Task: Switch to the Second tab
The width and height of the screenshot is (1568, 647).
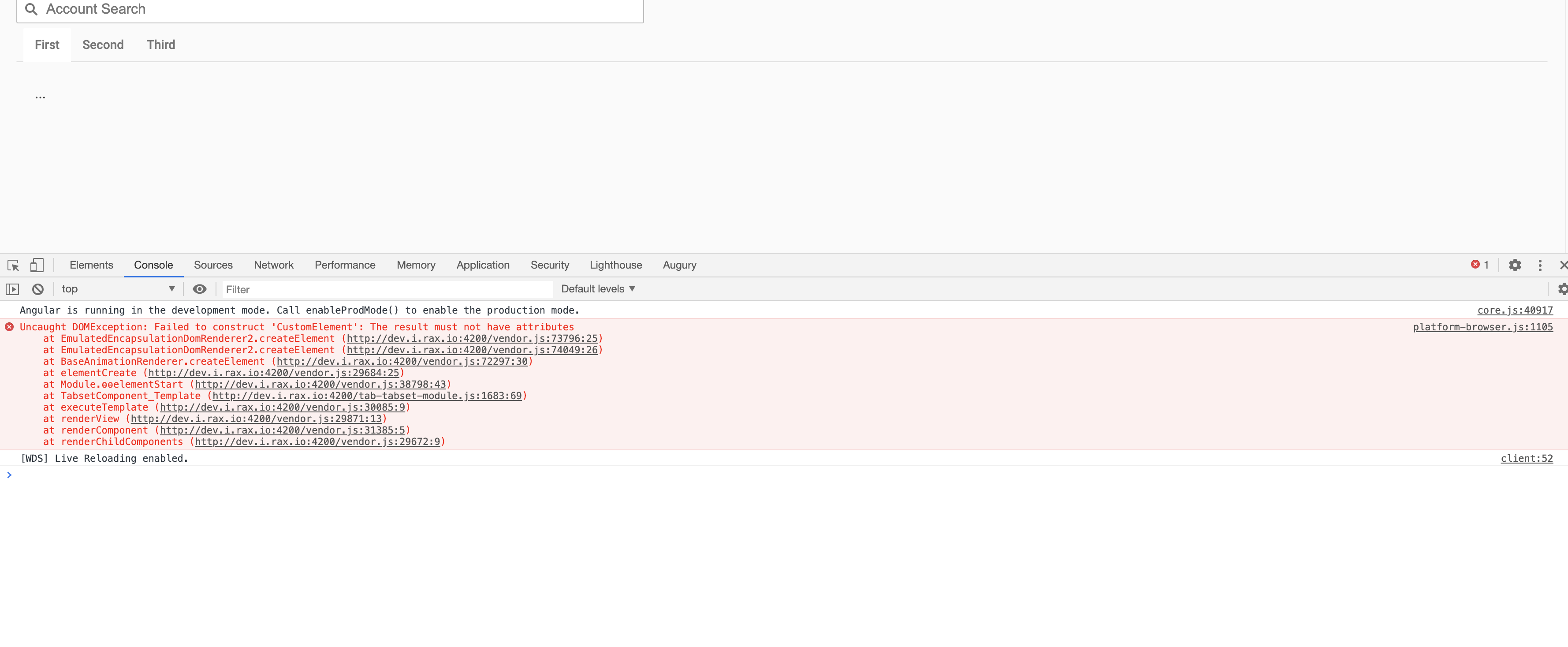Action: 102,45
